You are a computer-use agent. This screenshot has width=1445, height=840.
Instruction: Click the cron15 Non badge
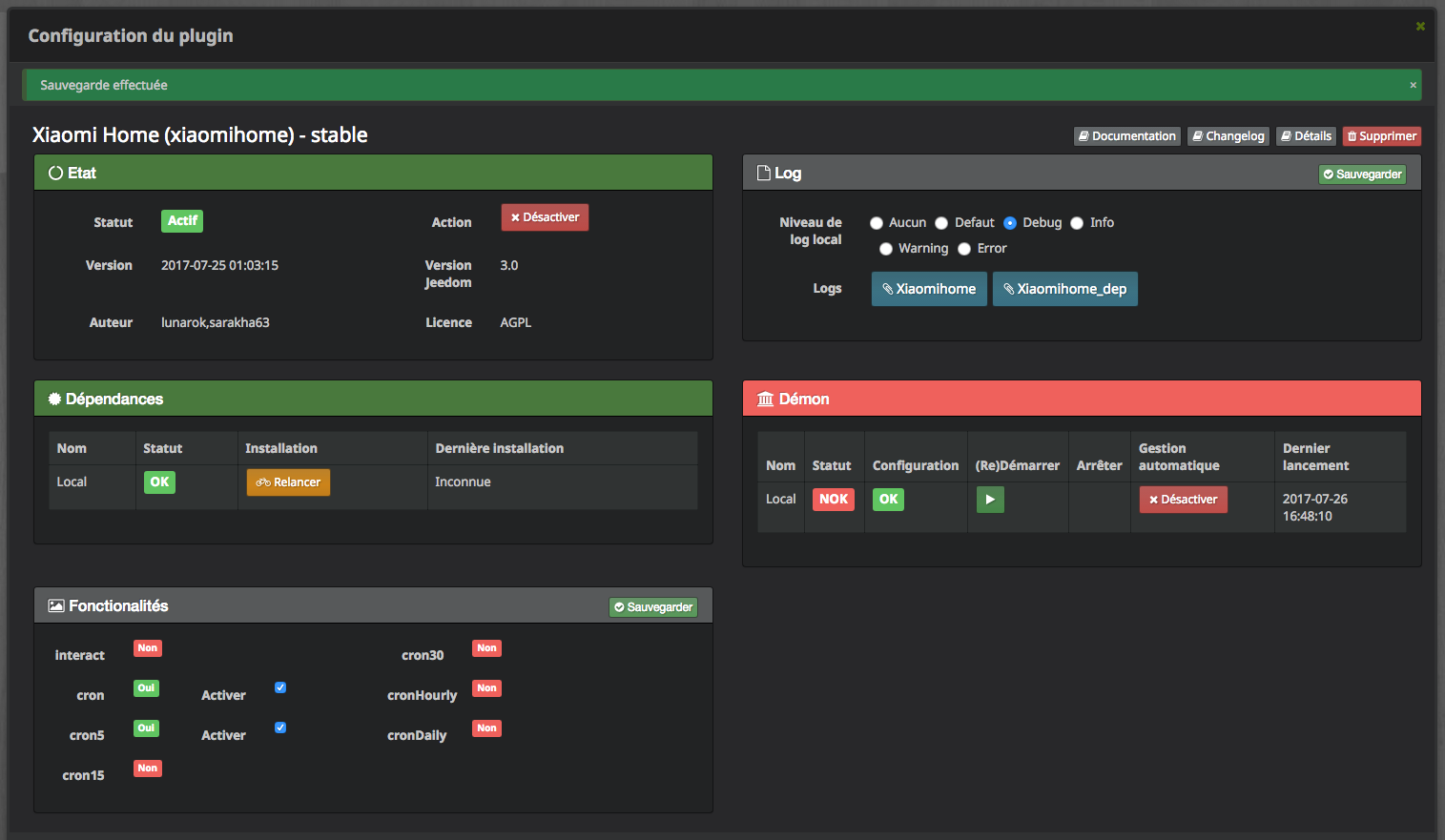click(x=148, y=768)
